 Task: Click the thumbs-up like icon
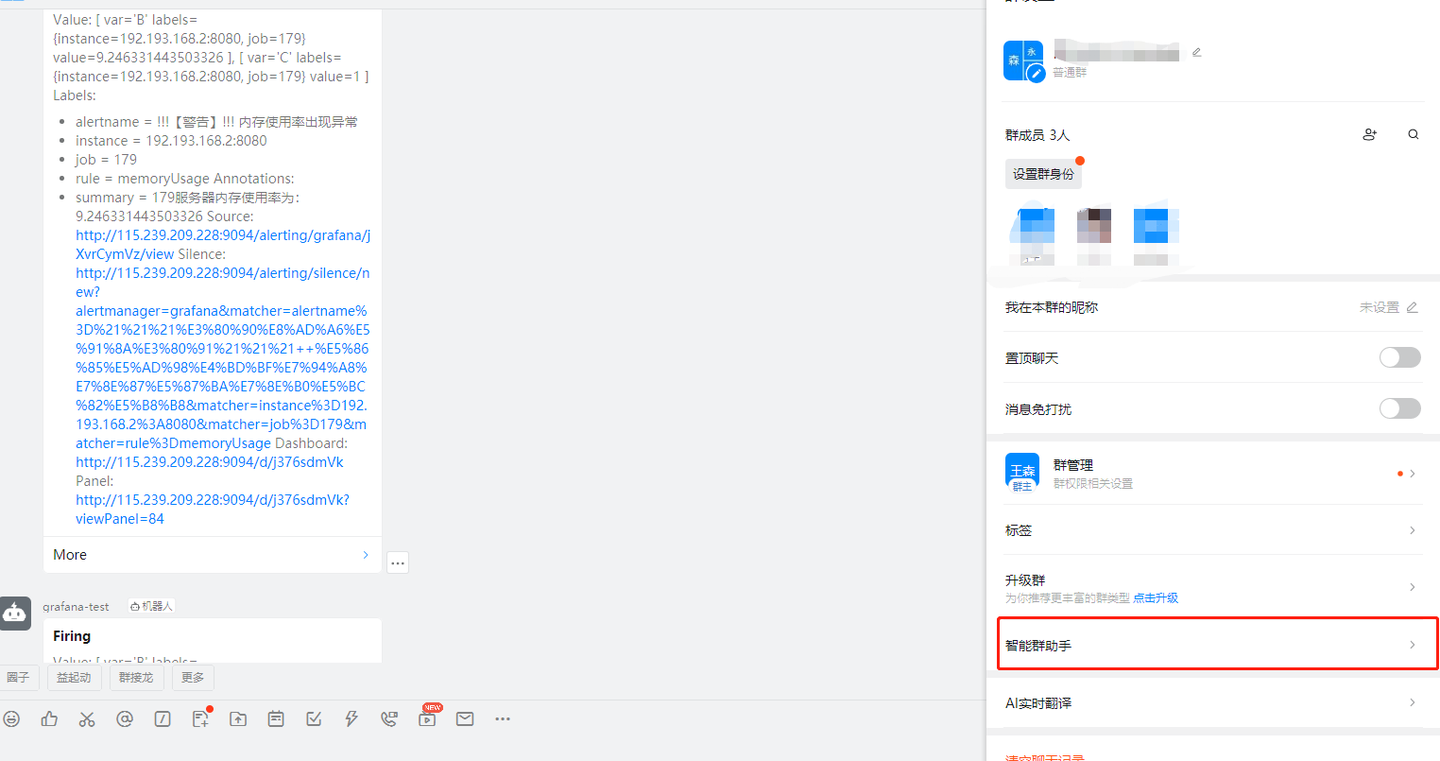tap(49, 719)
